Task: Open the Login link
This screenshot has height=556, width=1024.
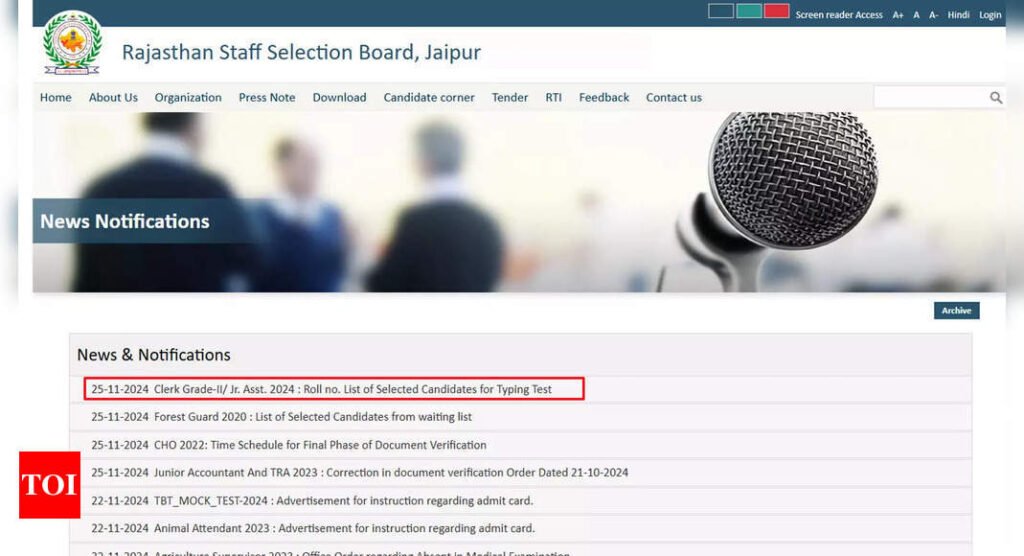Action: click(x=990, y=14)
